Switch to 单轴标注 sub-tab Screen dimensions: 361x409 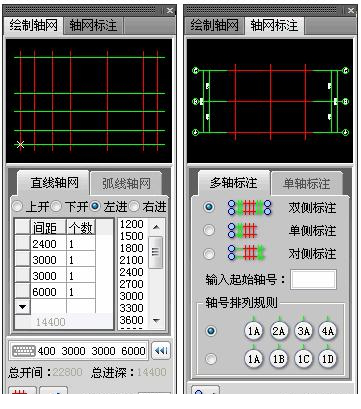coord(306,183)
